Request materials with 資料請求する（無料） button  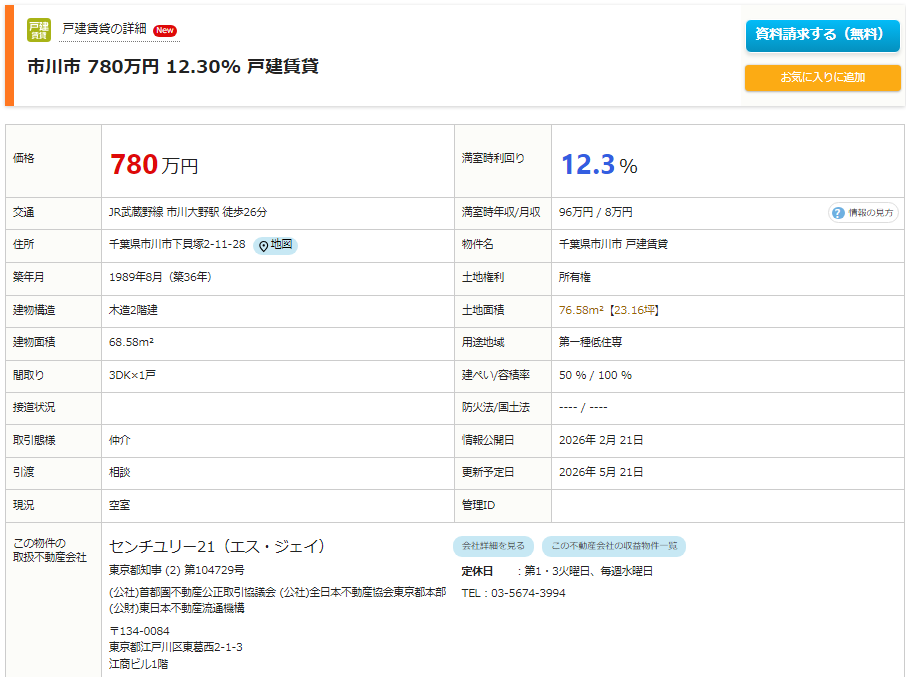point(822,35)
